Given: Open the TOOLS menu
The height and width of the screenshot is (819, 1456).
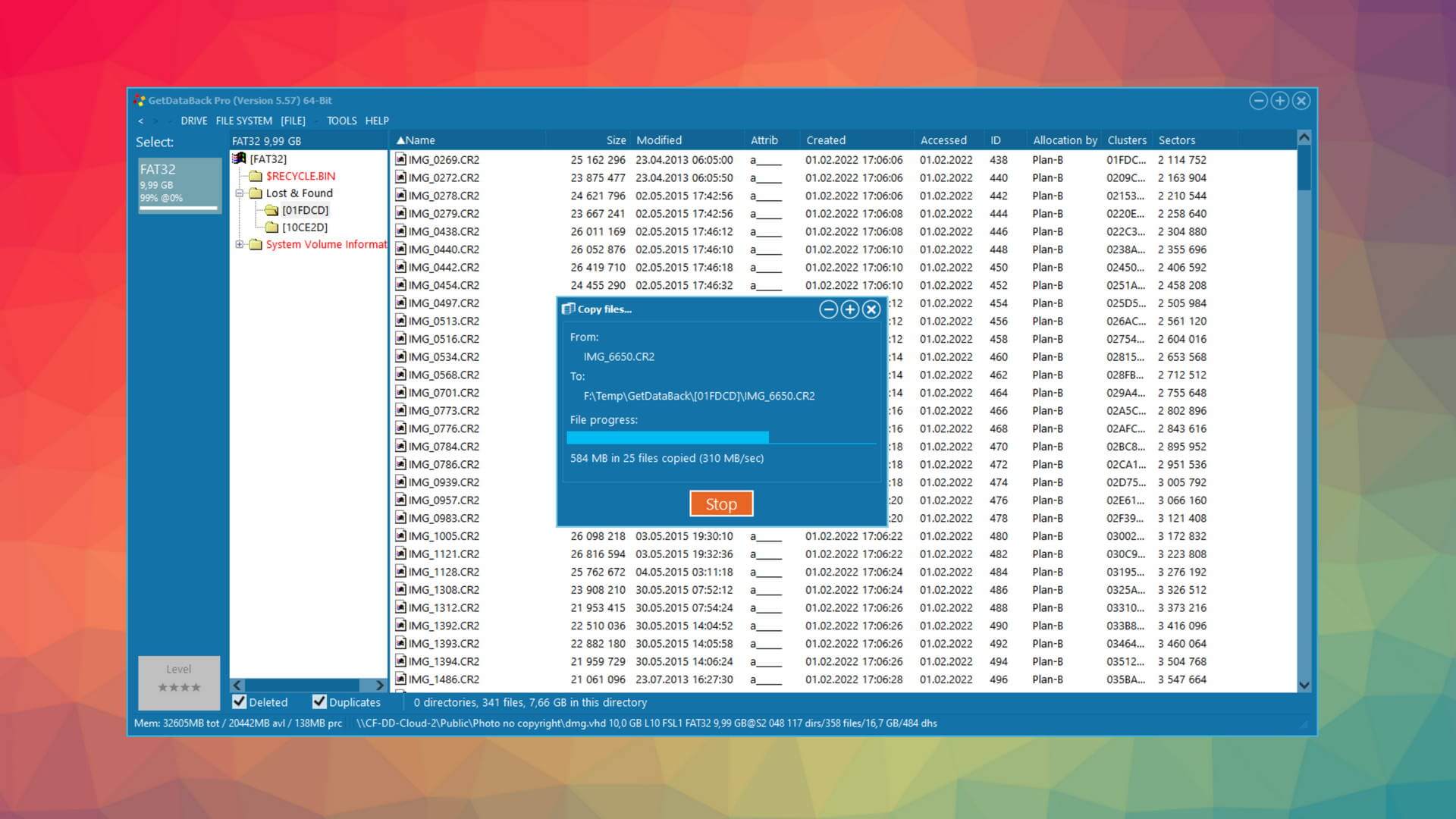Looking at the screenshot, I should [x=342, y=121].
